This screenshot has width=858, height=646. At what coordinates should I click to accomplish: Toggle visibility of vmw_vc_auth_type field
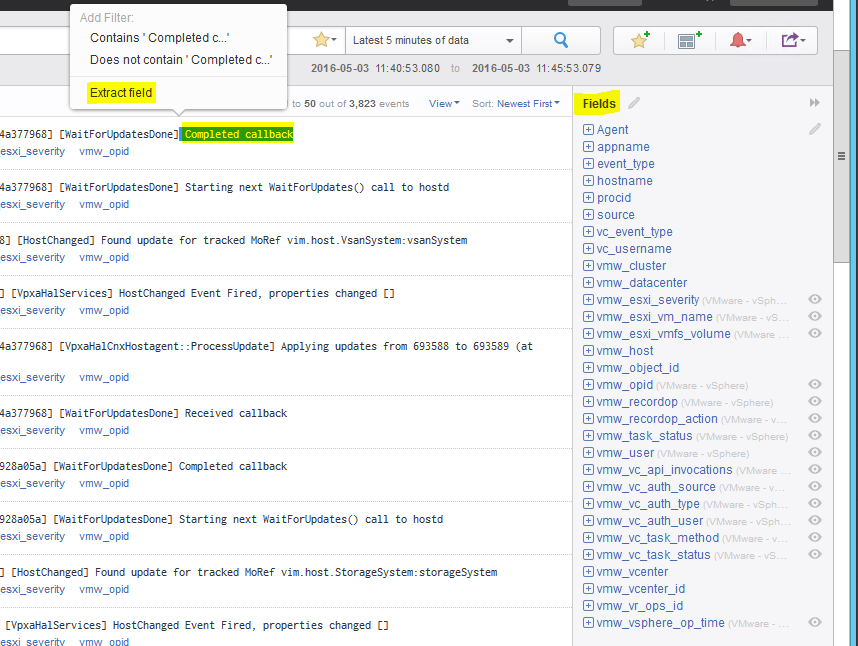pyautogui.click(x=815, y=503)
